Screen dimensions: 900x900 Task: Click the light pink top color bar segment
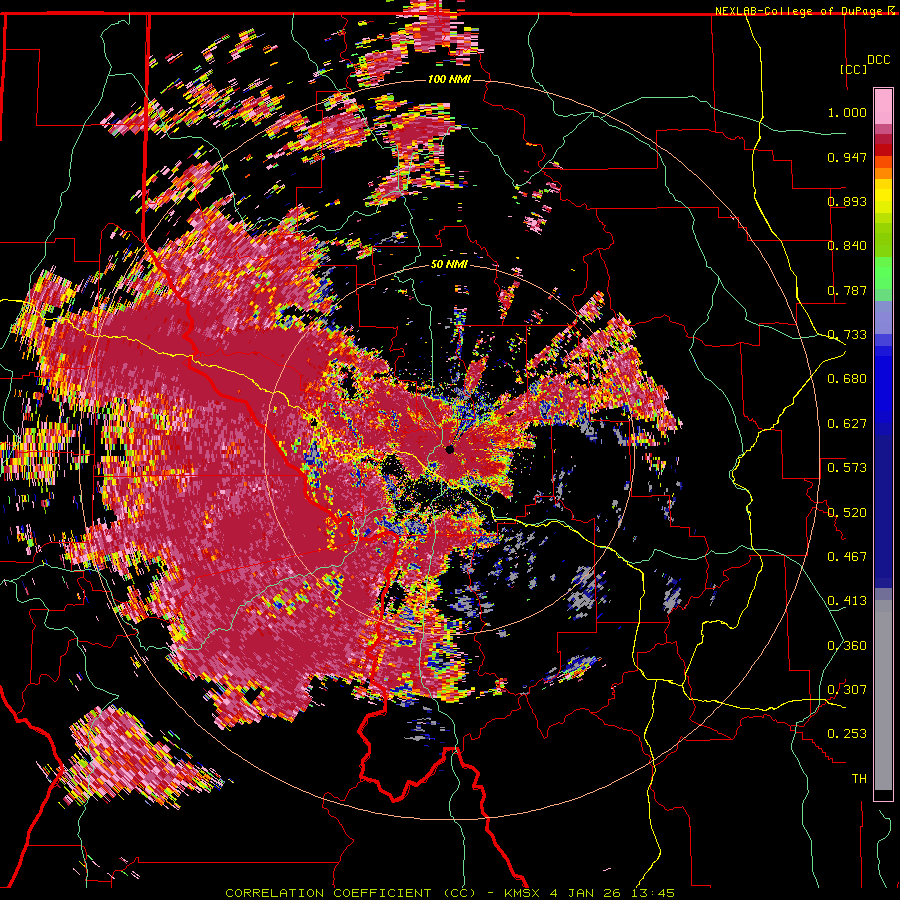[883, 106]
